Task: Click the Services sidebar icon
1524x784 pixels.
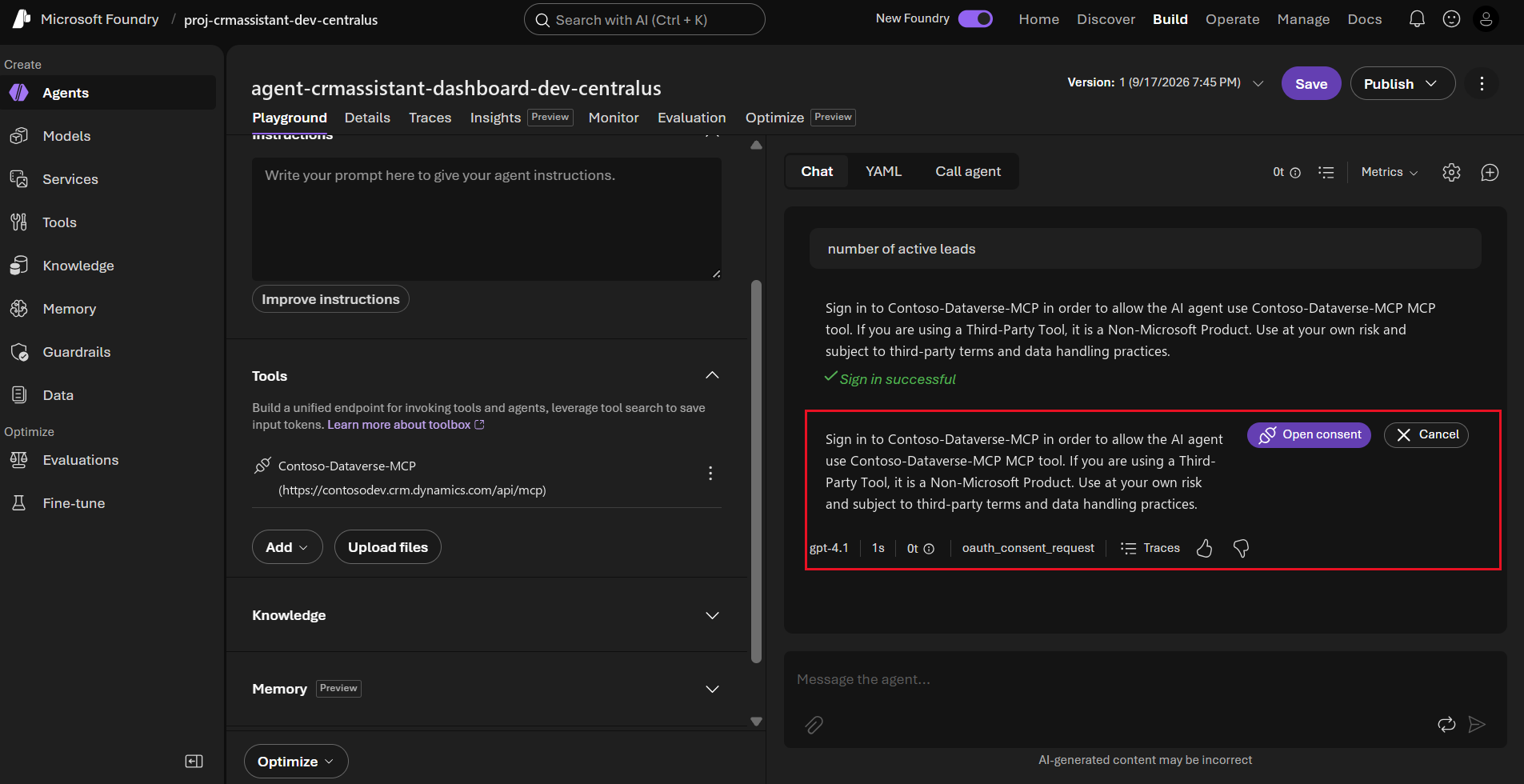Action: click(19, 179)
